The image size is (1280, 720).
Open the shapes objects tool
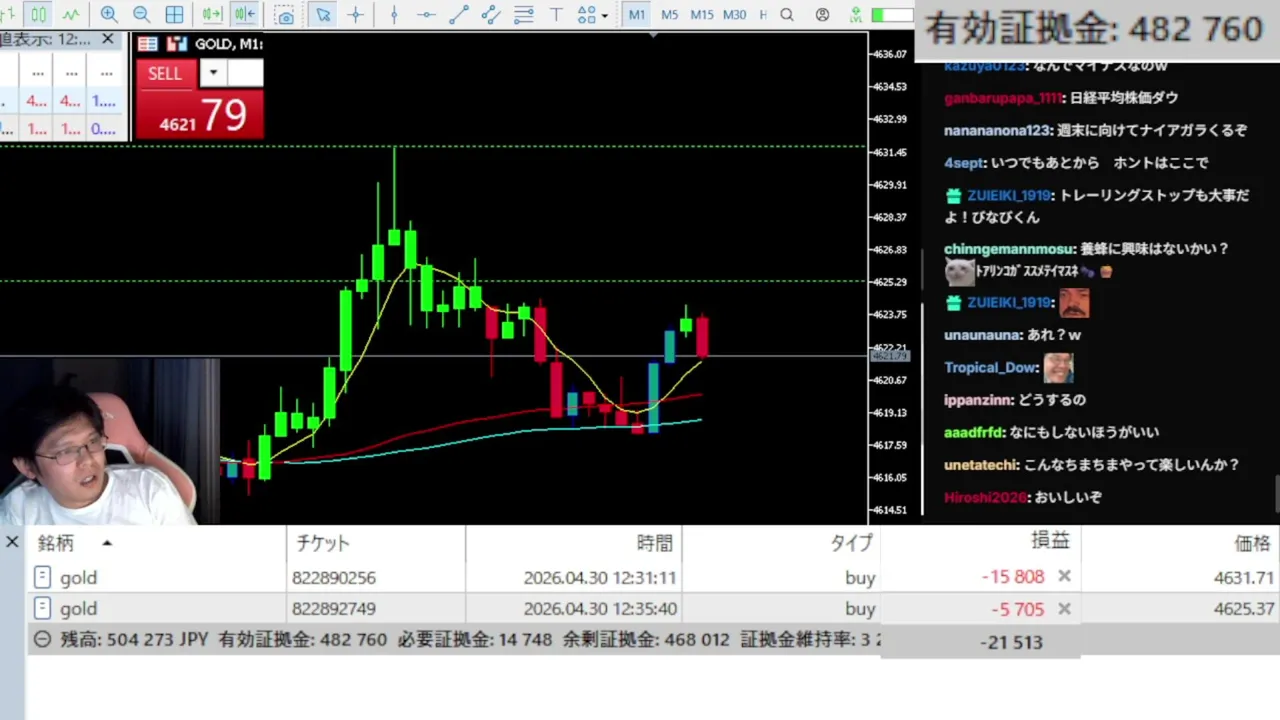click(x=587, y=14)
